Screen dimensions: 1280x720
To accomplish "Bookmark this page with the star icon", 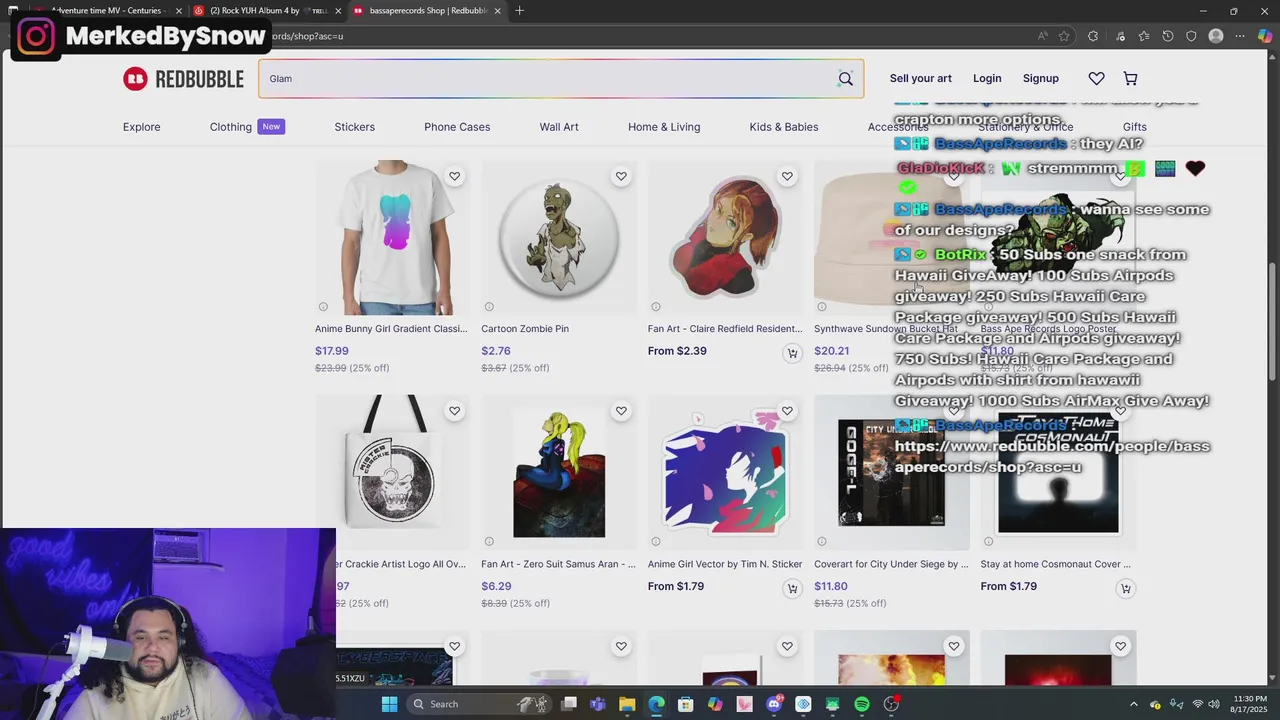I will (1064, 36).
